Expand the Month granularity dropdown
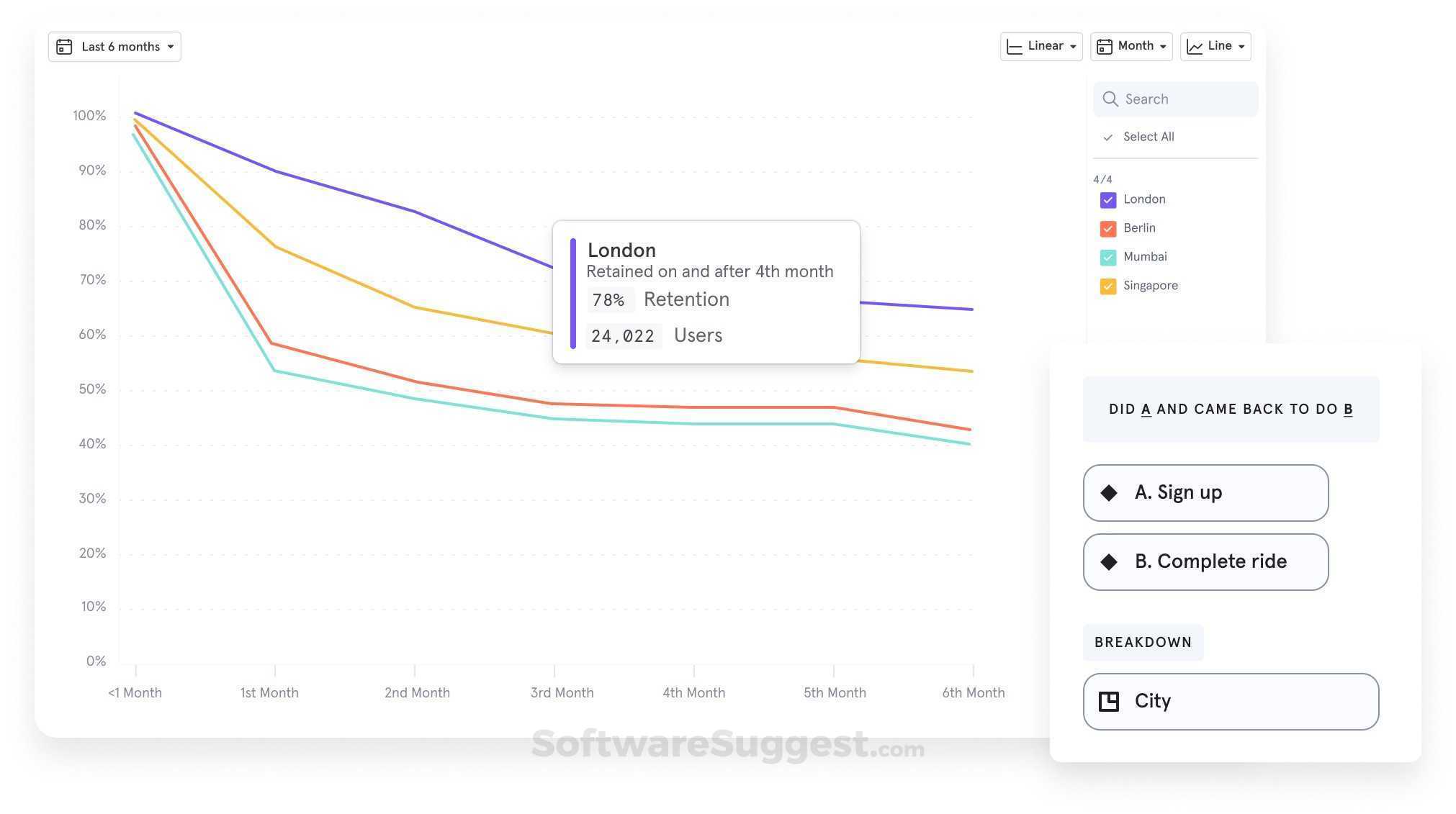1456x814 pixels. click(1164, 45)
